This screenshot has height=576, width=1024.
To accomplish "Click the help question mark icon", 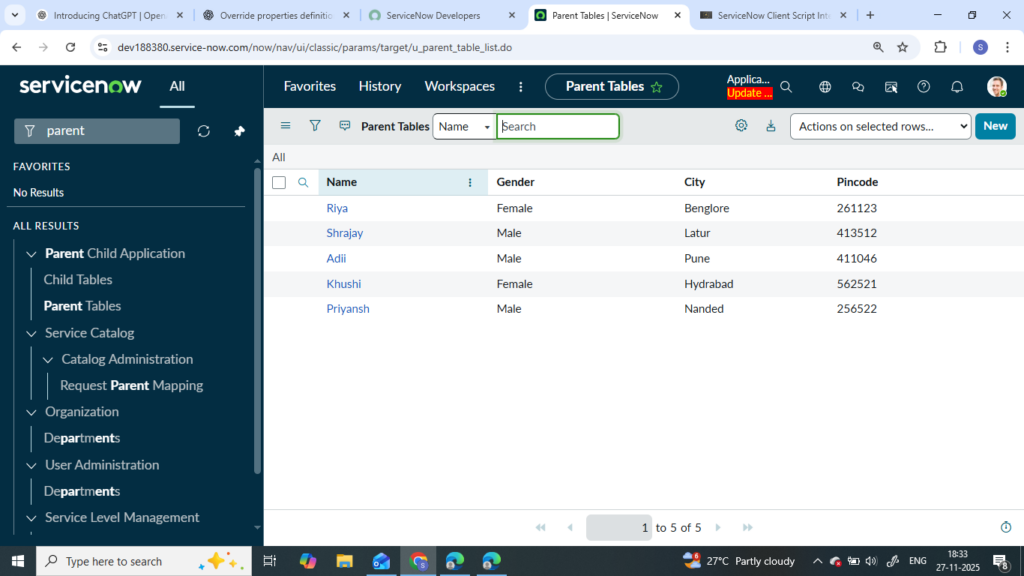I will (924, 87).
